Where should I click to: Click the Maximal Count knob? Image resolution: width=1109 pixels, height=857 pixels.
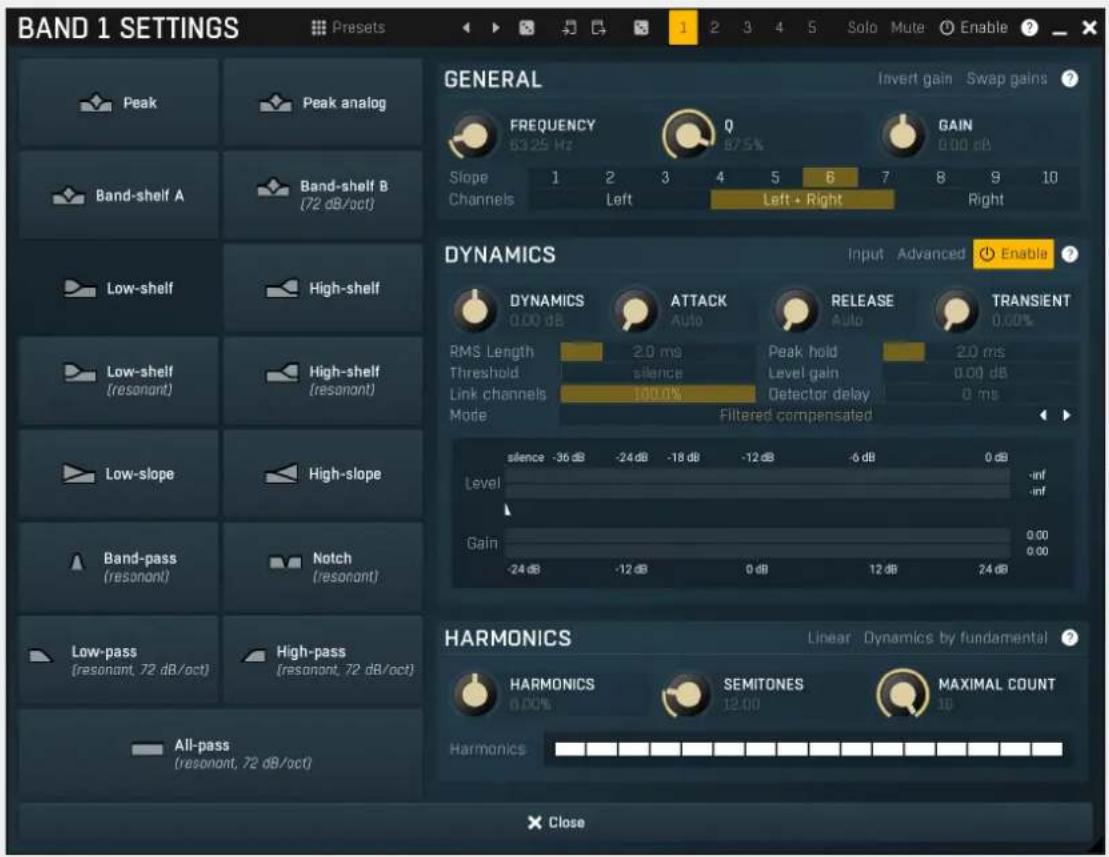pos(902,694)
